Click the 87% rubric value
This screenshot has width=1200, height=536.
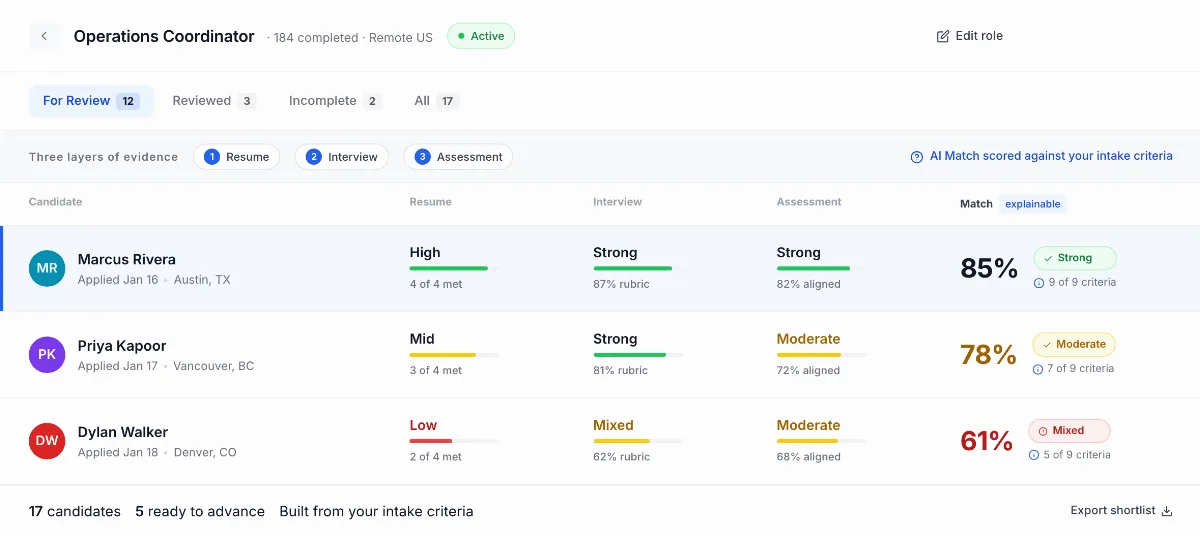click(x=621, y=284)
